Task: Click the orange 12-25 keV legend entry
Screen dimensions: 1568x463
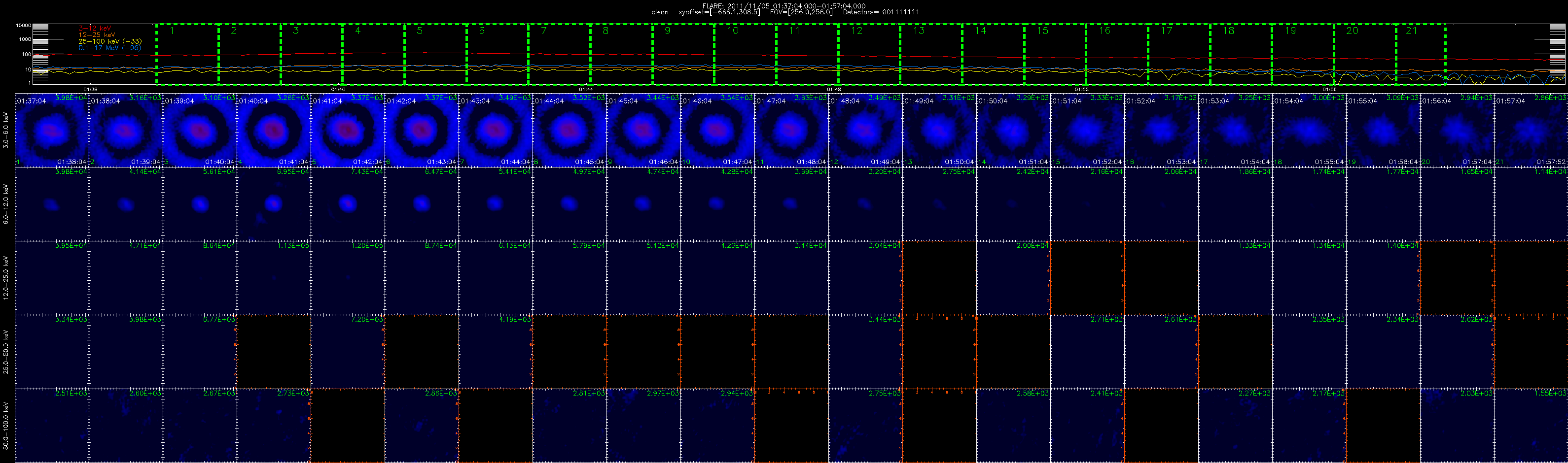Action: (x=97, y=34)
